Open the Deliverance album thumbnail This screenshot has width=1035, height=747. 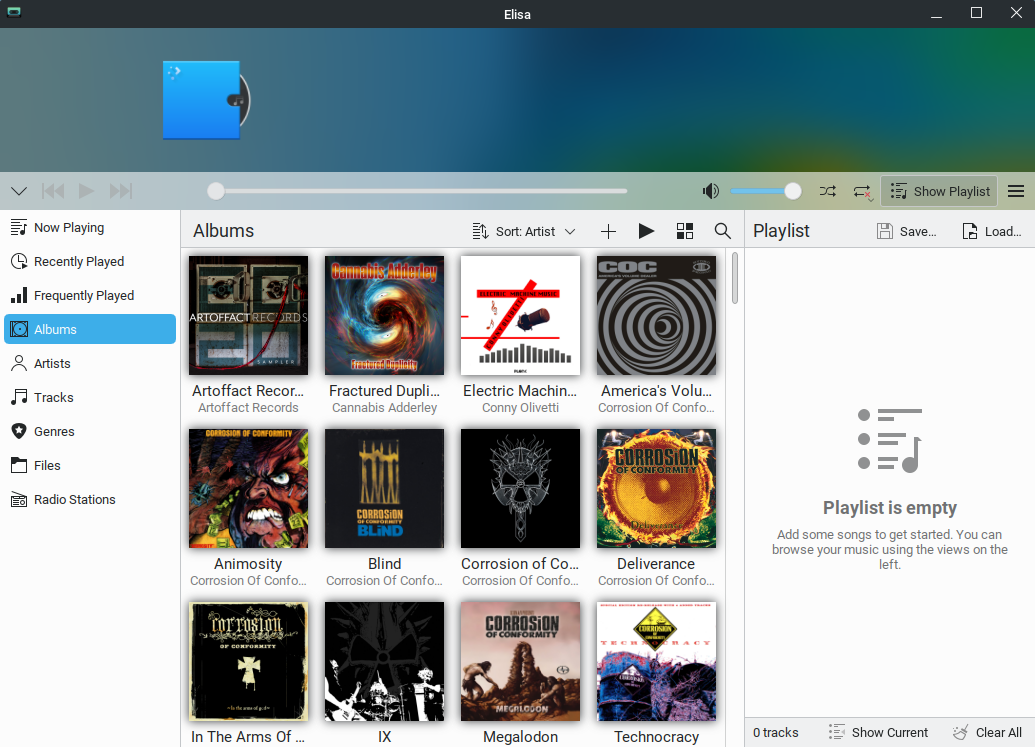pos(656,488)
